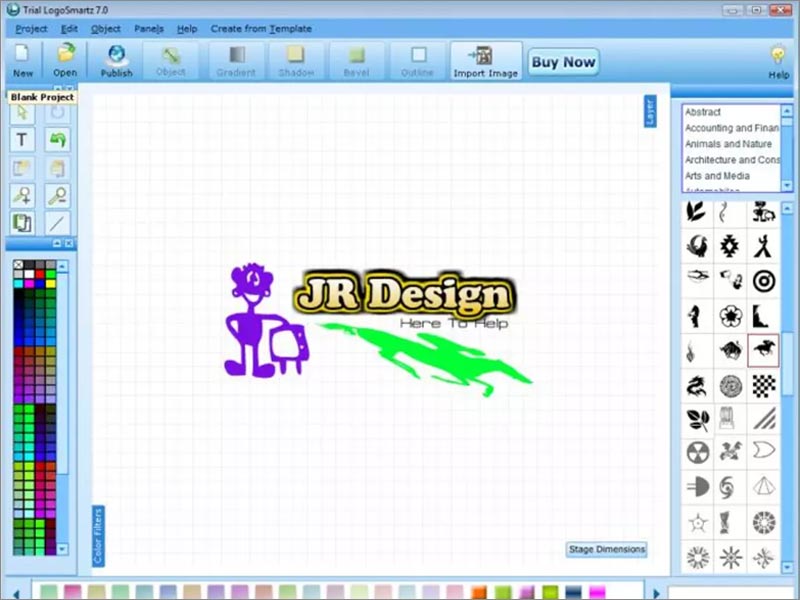This screenshot has height=600, width=800.
Task: Click the green Undo arrow tool
Action: pyautogui.click(x=58, y=140)
